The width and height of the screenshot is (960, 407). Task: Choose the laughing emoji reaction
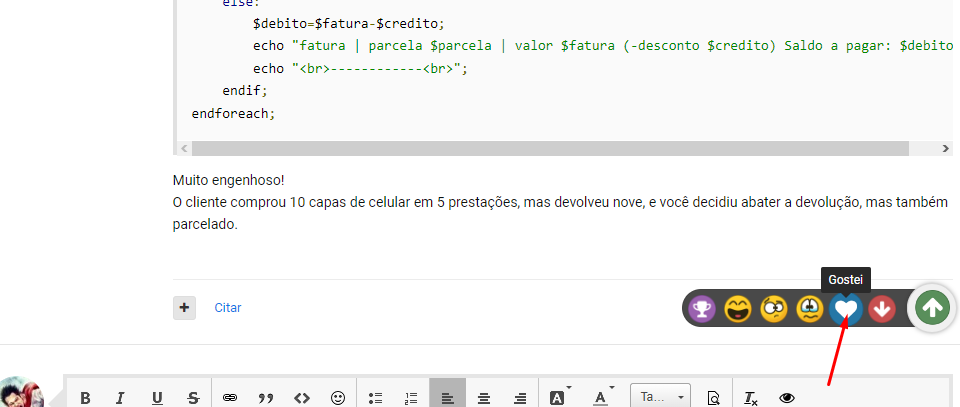click(x=739, y=309)
